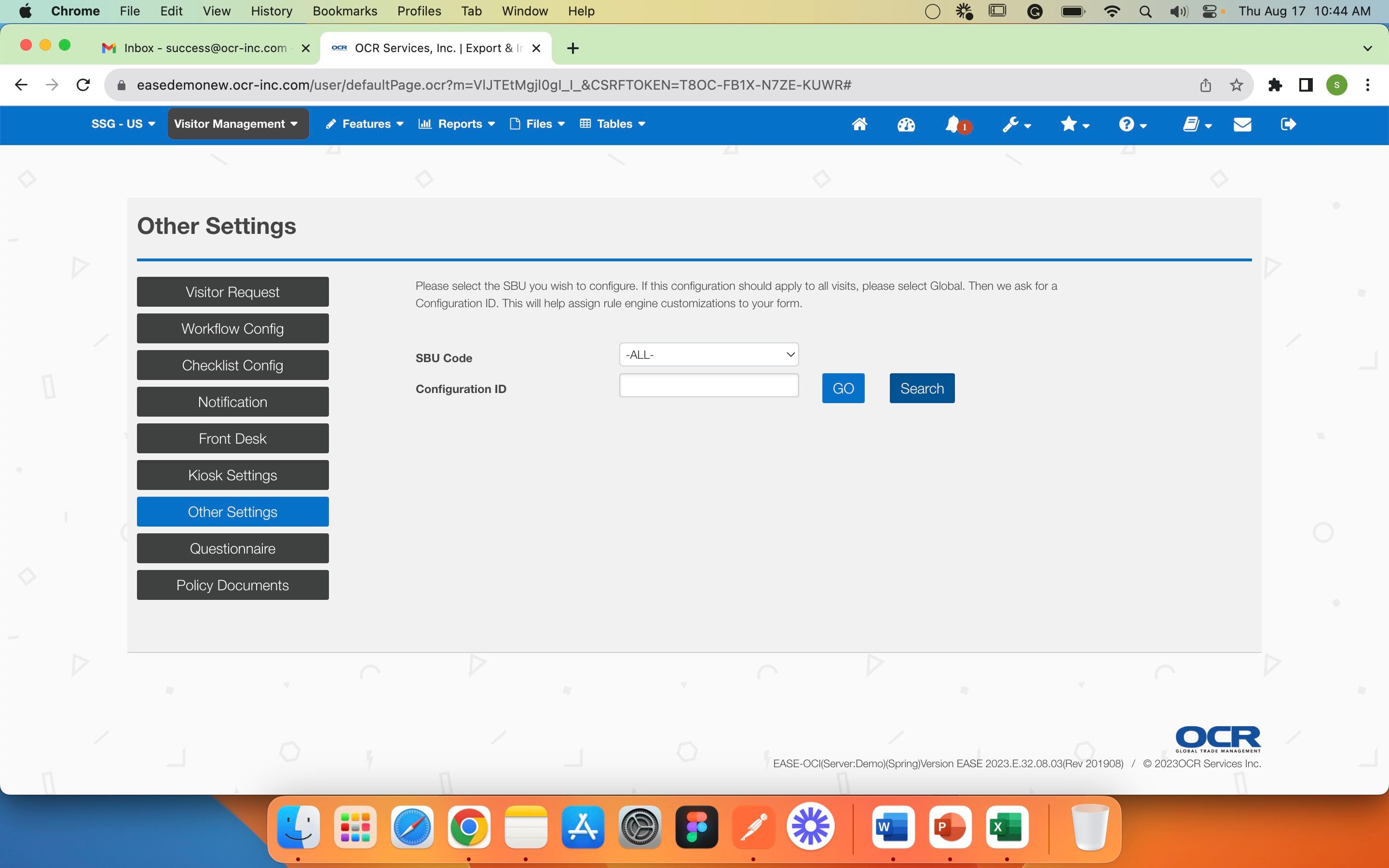
Task: Click the Search button
Action: pyautogui.click(x=921, y=389)
